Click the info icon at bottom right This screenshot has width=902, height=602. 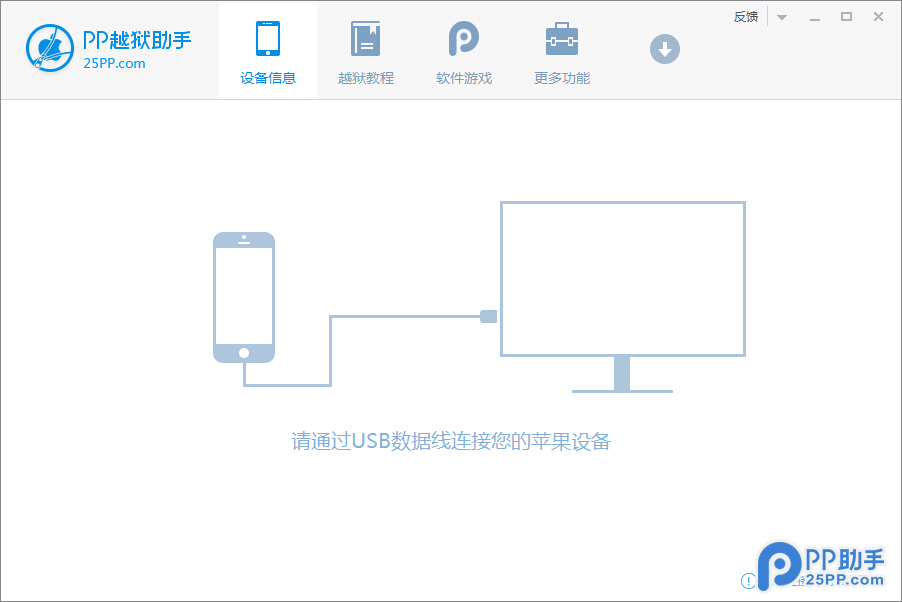(748, 581)
